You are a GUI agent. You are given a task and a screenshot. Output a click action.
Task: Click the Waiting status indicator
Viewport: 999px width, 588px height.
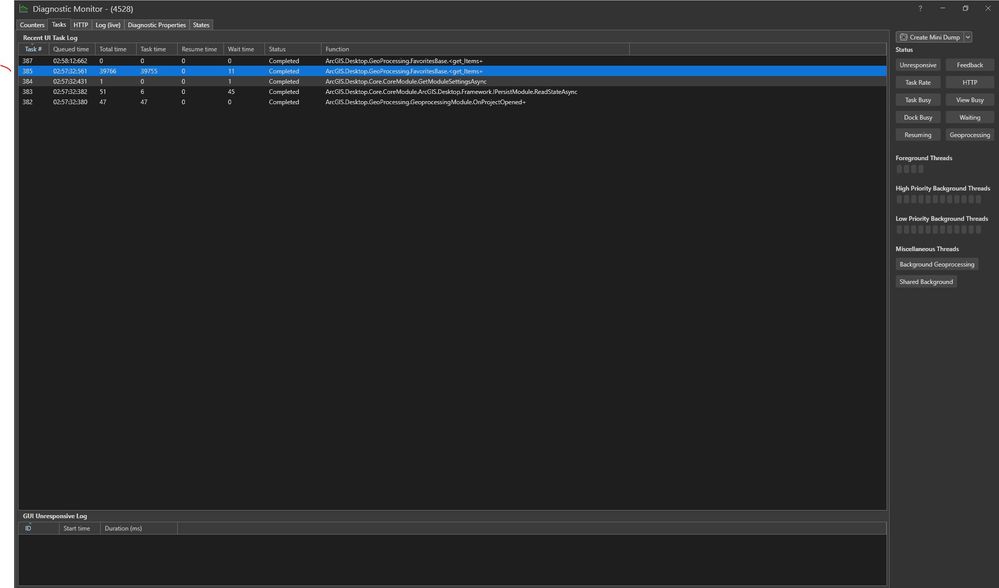(970, 117)
